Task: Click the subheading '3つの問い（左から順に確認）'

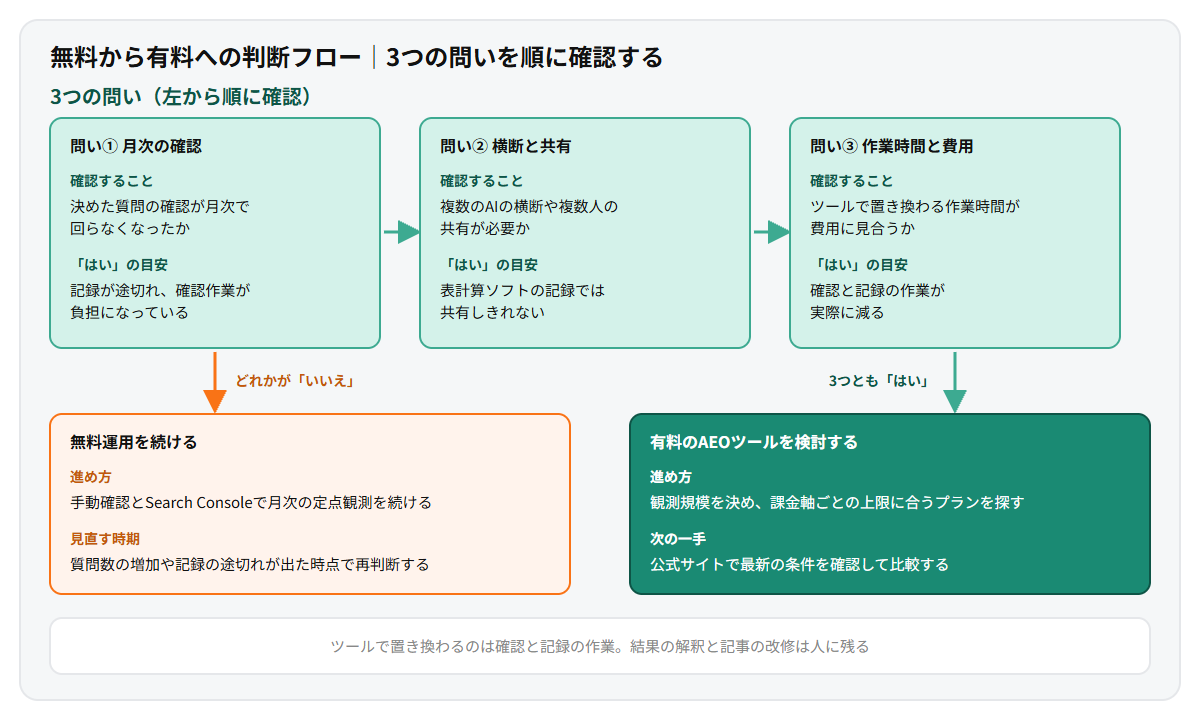Action: (186, 97)
